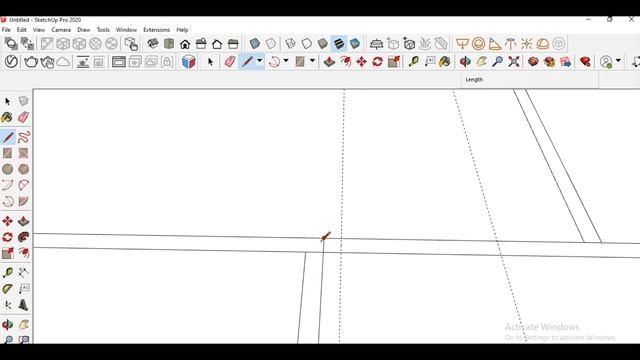Viewport: 640px width, 360px height.
Task: Toggle Back Edges style
Action: [x=271, y=44]
